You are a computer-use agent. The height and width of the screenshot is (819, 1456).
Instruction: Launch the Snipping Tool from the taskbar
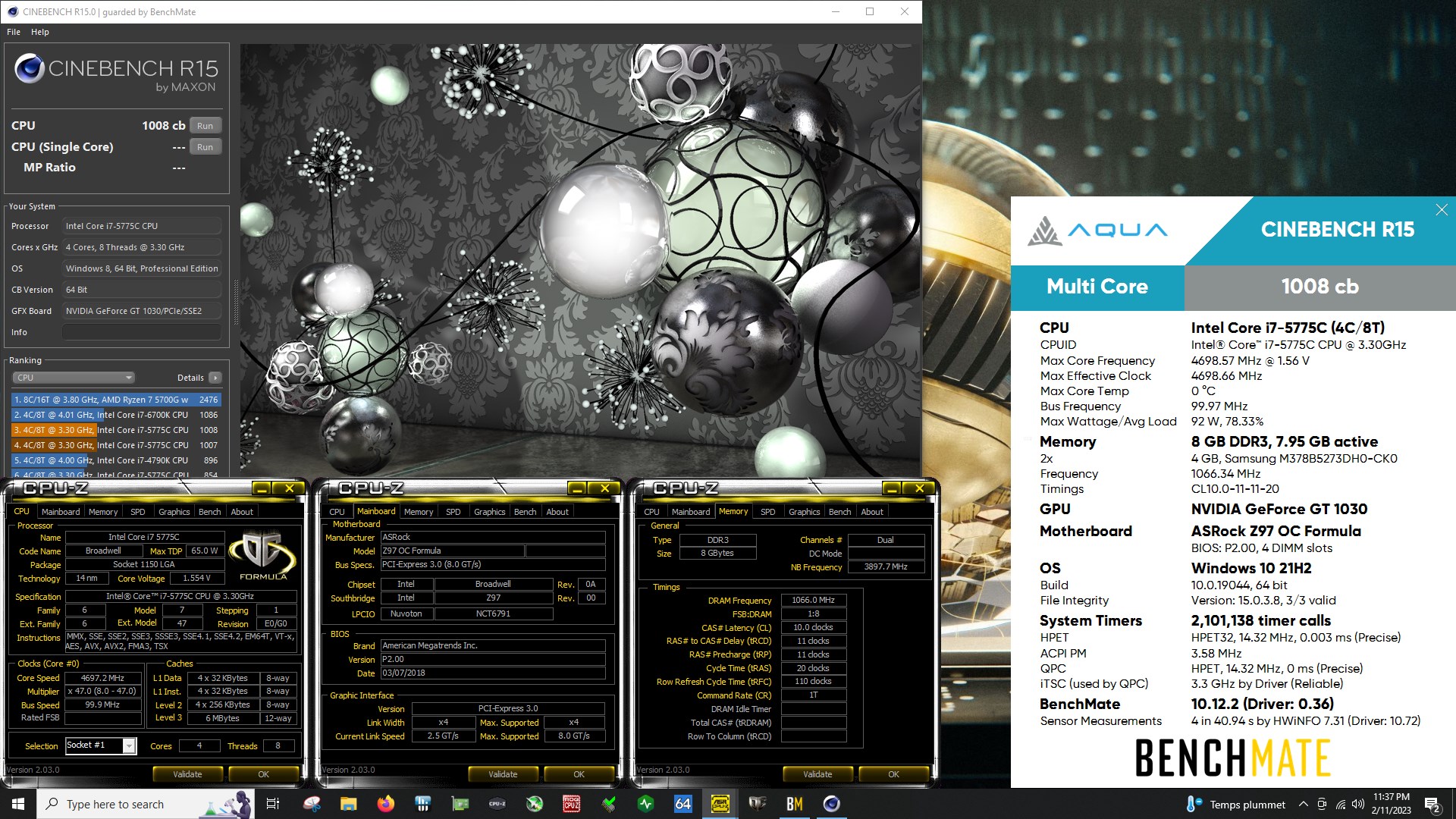point(312,804)
